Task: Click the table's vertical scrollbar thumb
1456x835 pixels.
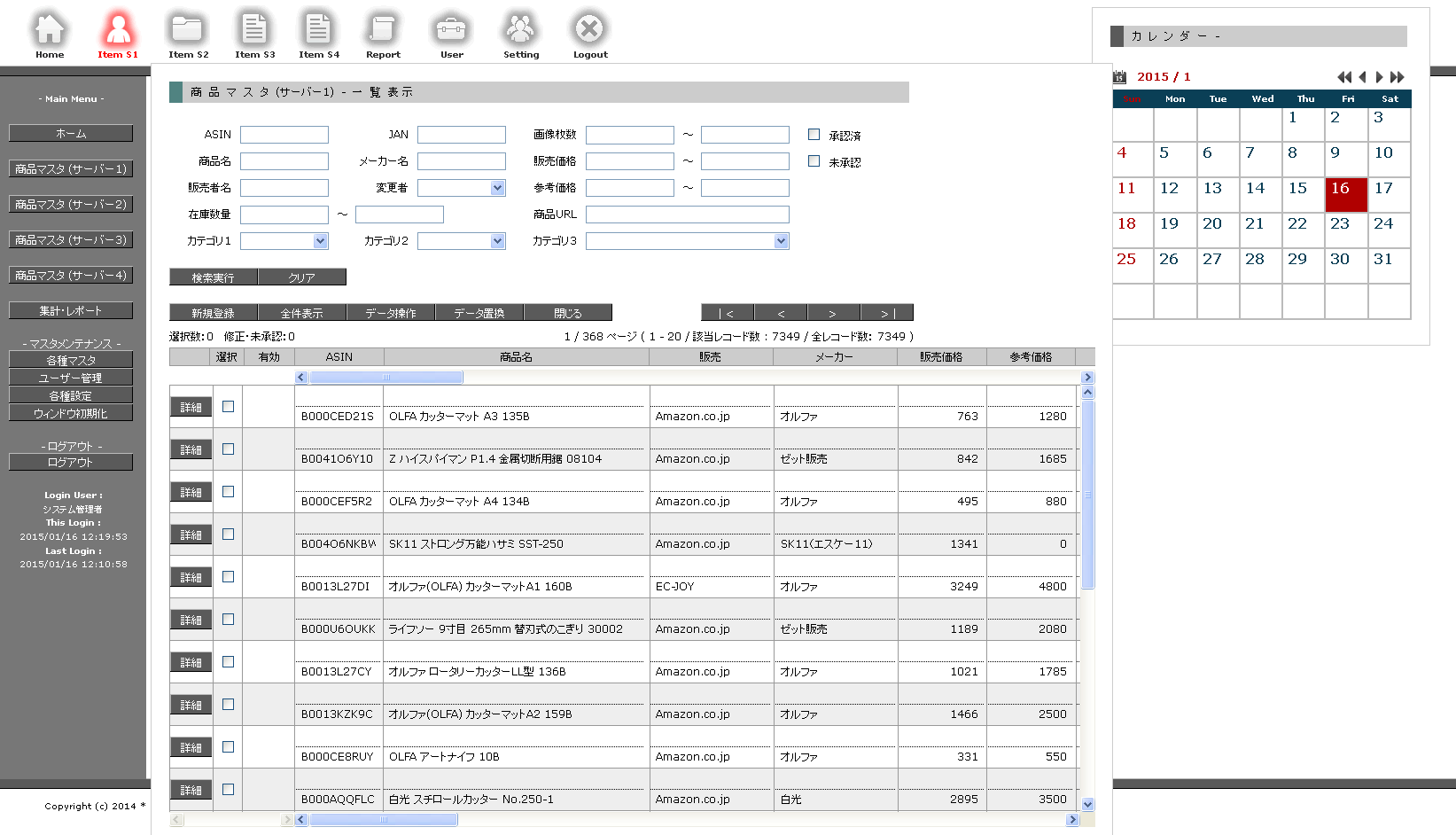Action: [1087, 494]
